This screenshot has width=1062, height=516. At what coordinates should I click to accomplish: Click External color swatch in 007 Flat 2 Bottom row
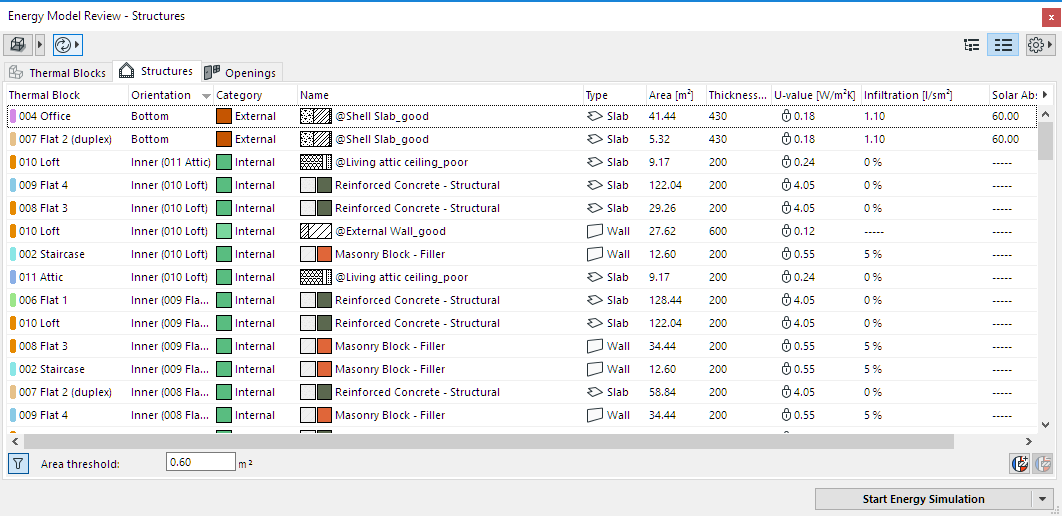(x=224, y=139)
